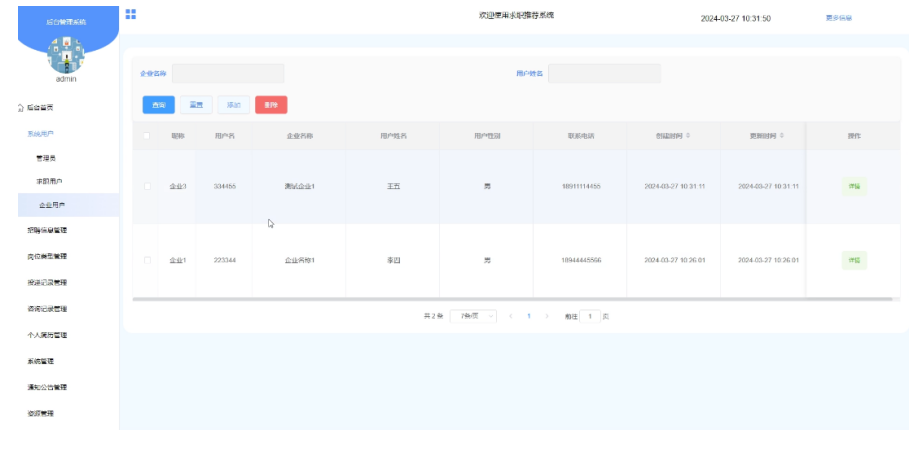Click the 企业名称 column header
The width and height of the screenshot is (919, 449).
coord(299,135)
